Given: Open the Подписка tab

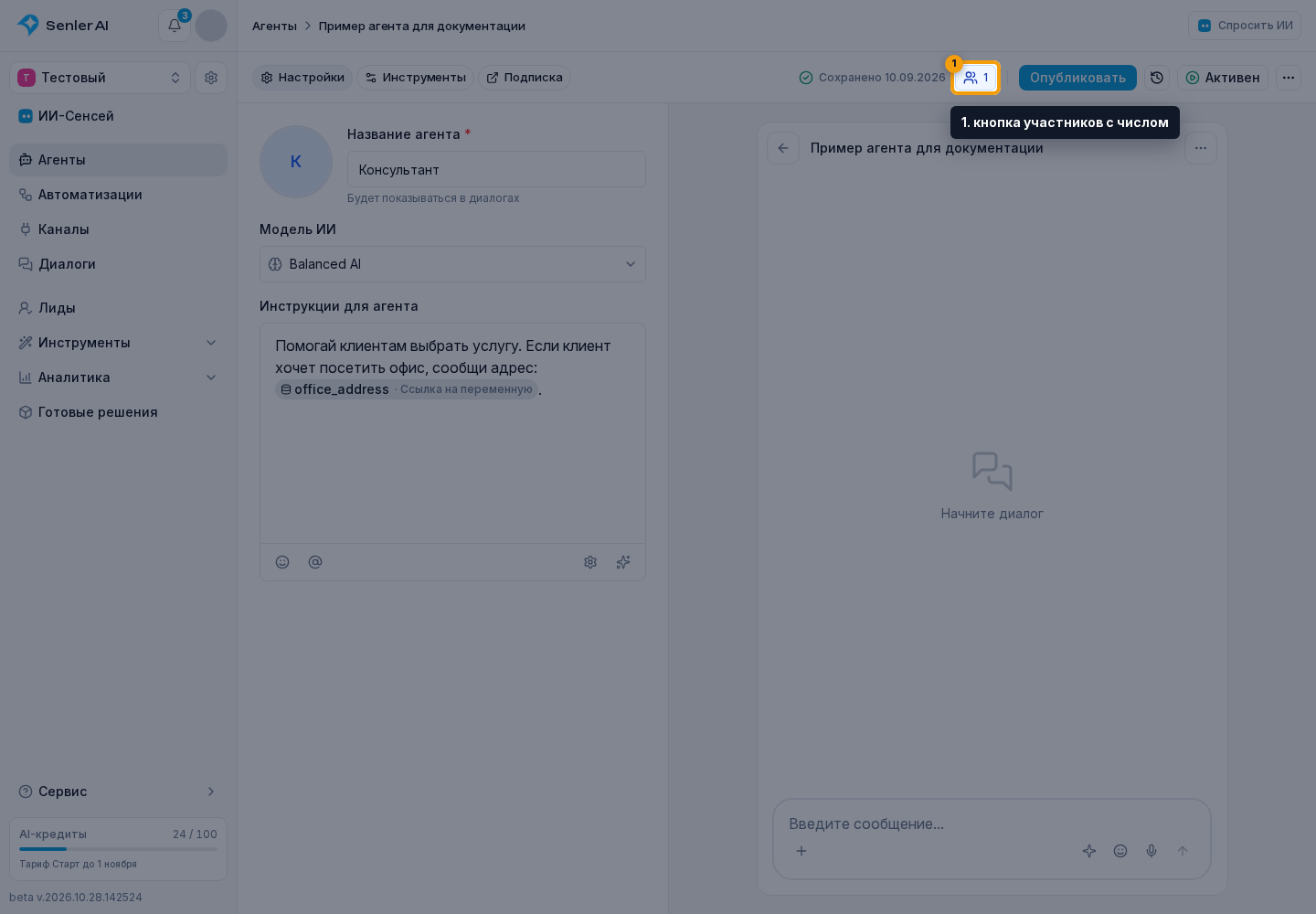Looking at the screenshot, I should point(525,78).
